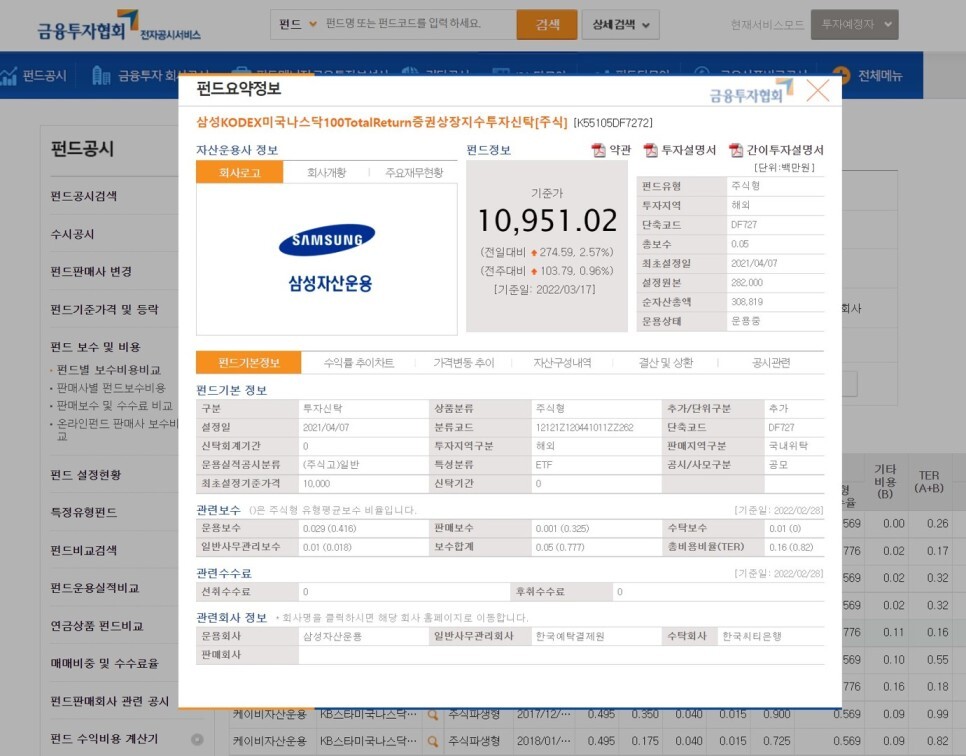Click the 기준가 value 10,951.02
Image resolution: width=966 pixels, height=756 pixels.
(547, 221)
